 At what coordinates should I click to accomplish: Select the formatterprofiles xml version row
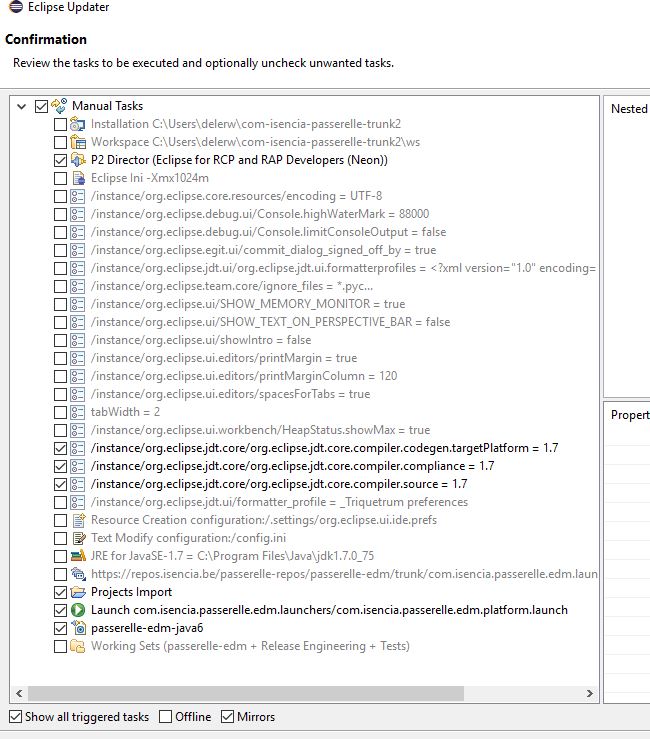(x=343, y=268)
